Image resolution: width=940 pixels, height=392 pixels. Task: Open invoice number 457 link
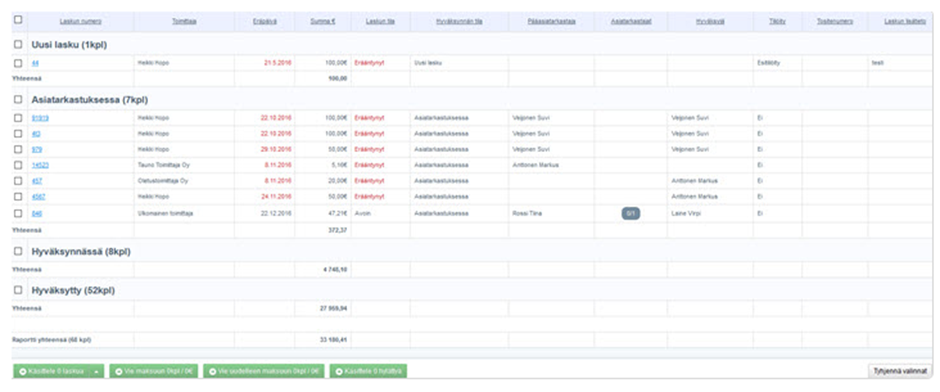(x=37, y=180)
